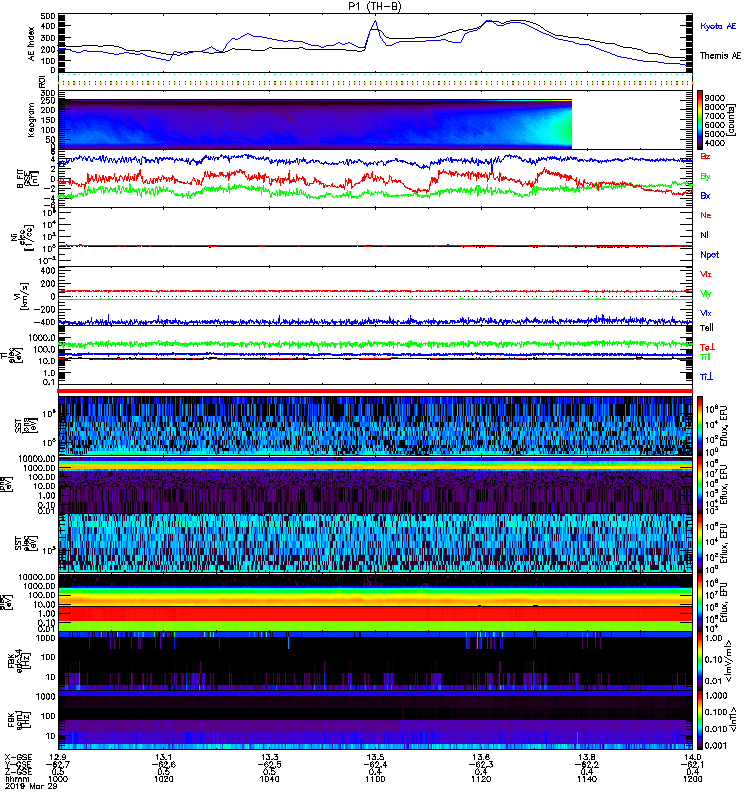
Task: Click X-GSE value "14.0"
Action: [692, 757]
